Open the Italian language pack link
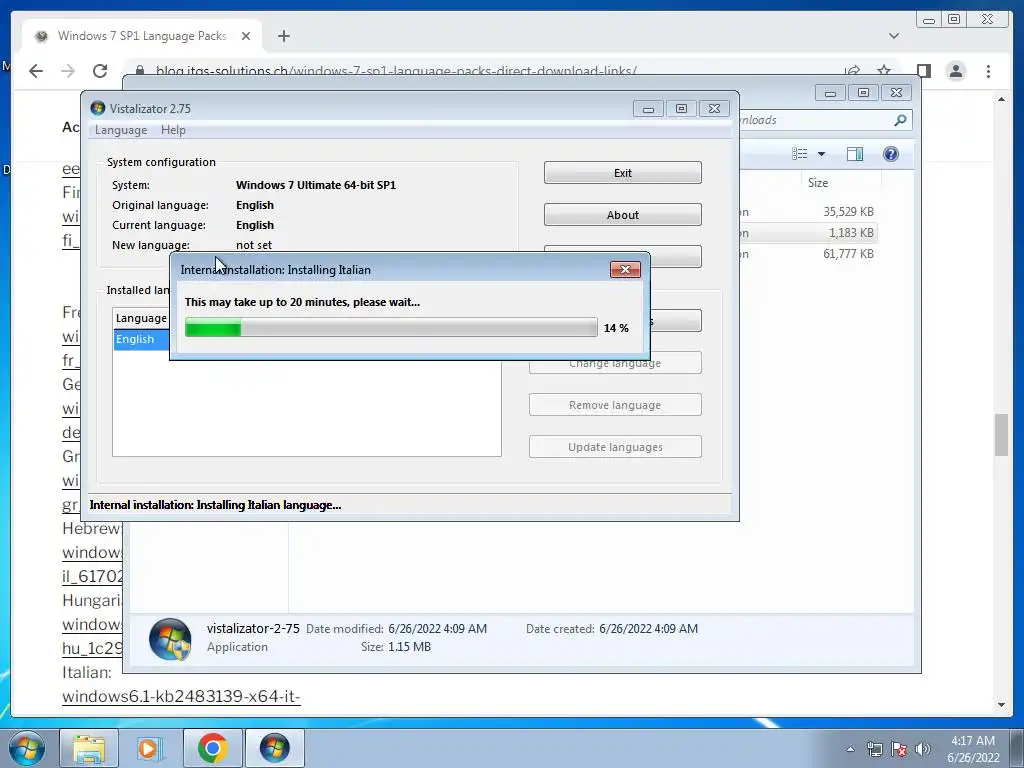This screenshot has height=768, width=1024. pos(181,696)
